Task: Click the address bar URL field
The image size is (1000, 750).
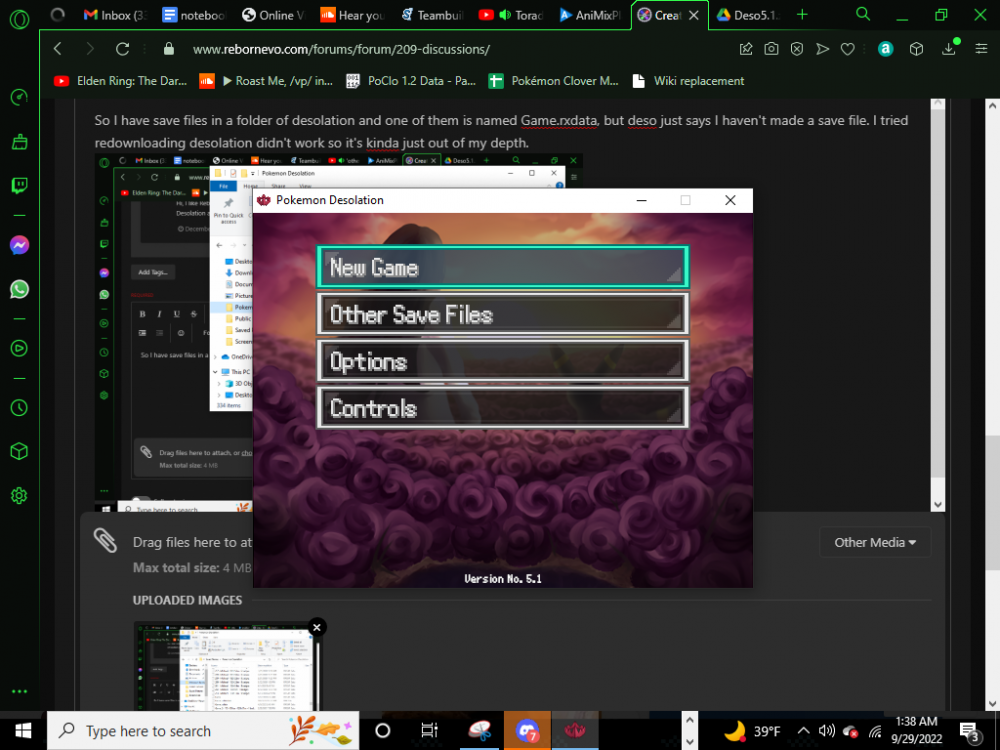Action: (x=341, y=49)
